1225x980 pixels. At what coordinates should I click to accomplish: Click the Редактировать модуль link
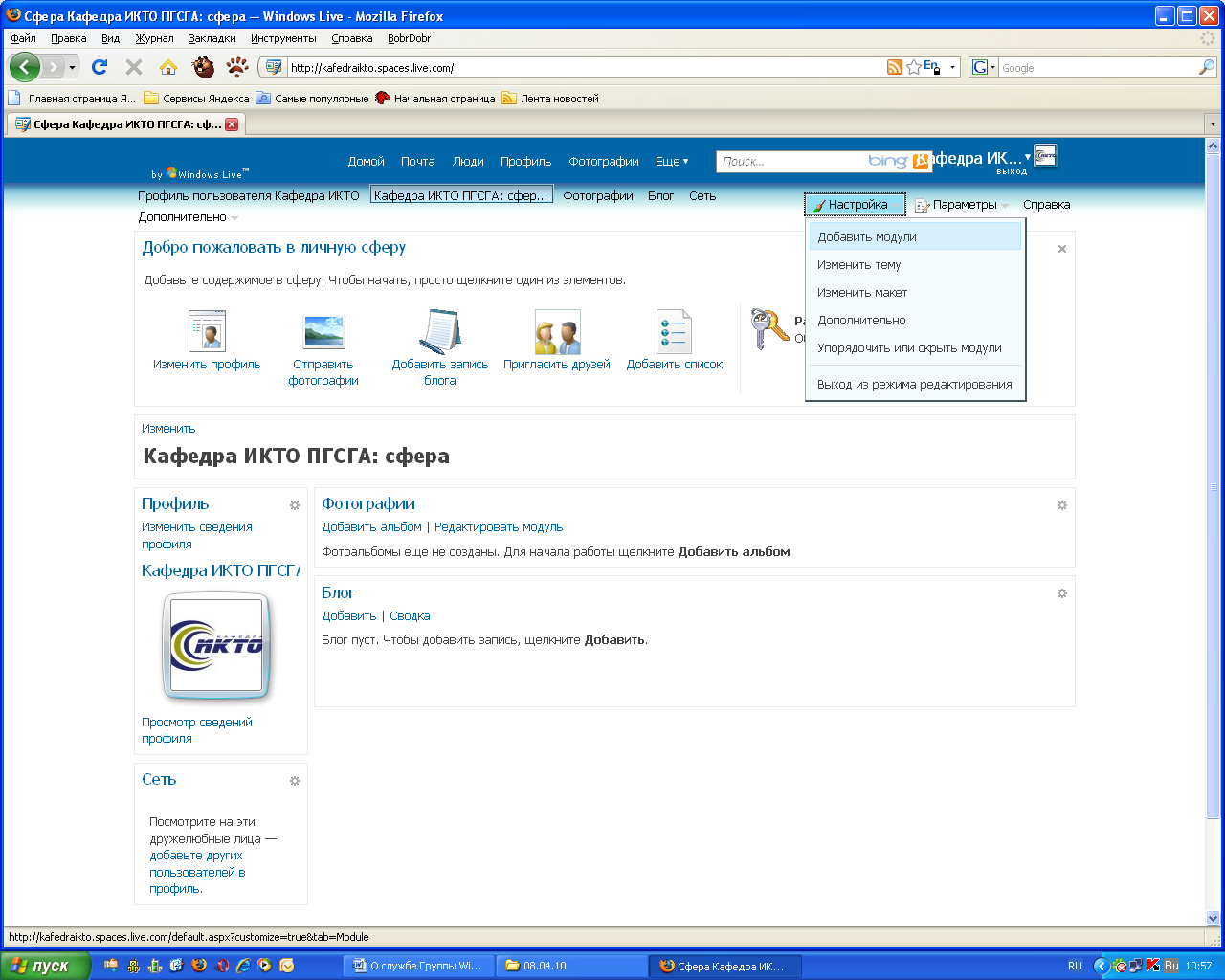[499, 527]
